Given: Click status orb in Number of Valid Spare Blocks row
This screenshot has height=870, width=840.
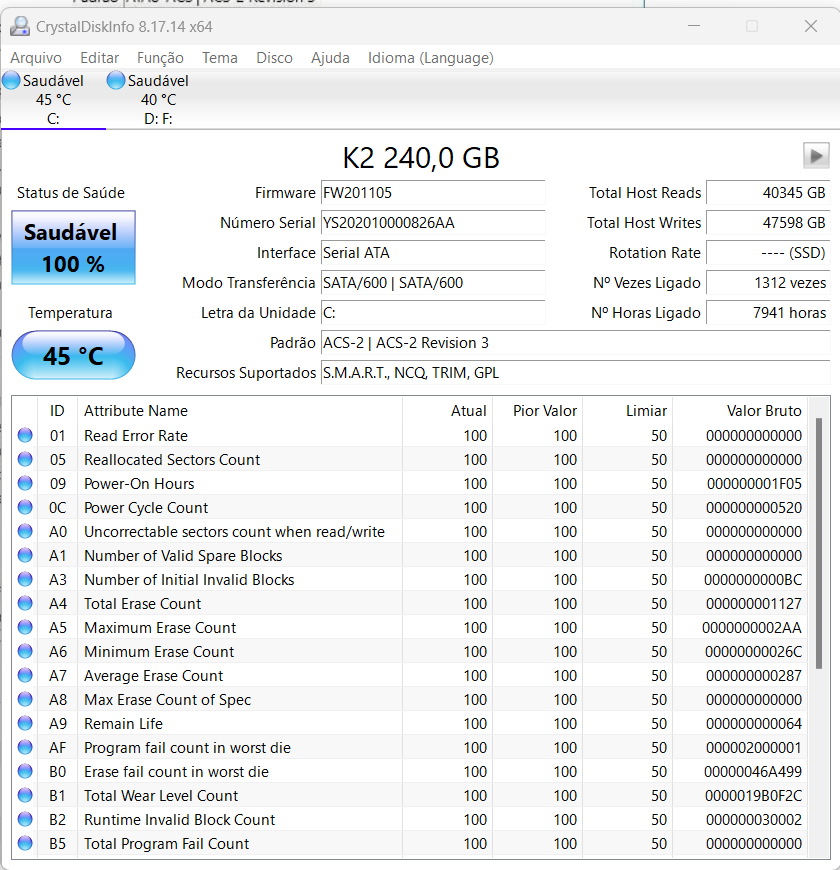Looking at the screenshot, I should [25, 555].
